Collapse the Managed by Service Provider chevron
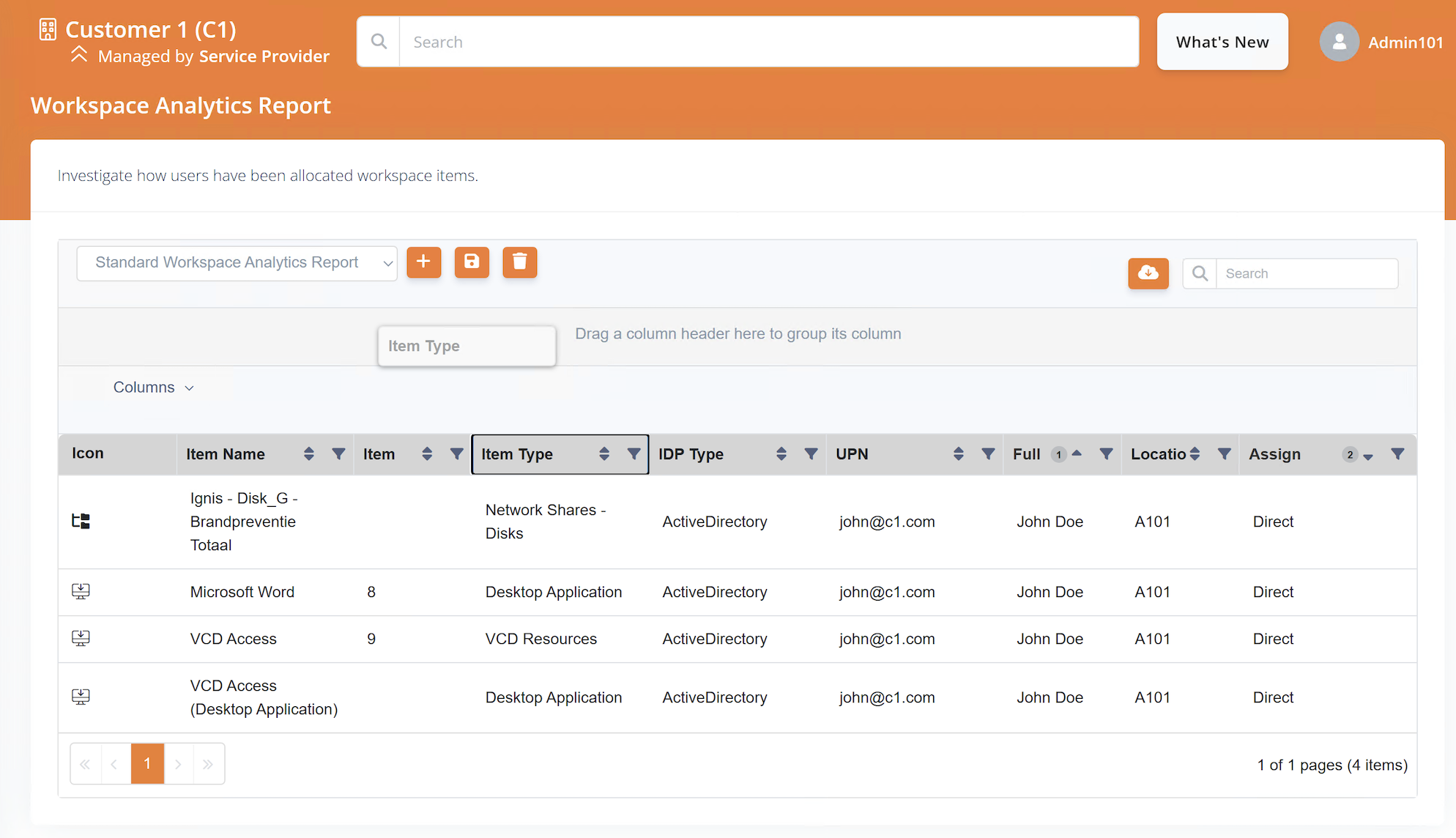The height and width of the screenshot is (838, 1456). 79,55
